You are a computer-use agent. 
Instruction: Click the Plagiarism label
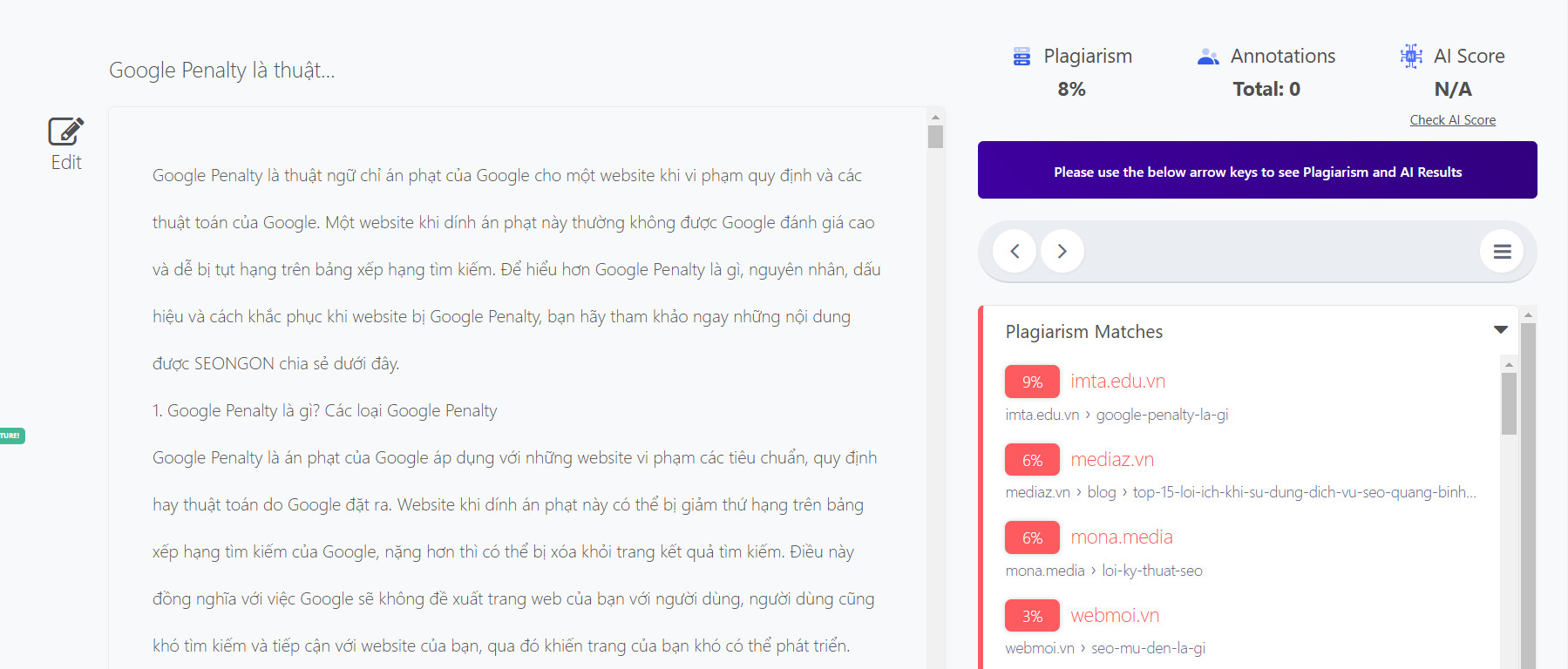pos(1088,57)
